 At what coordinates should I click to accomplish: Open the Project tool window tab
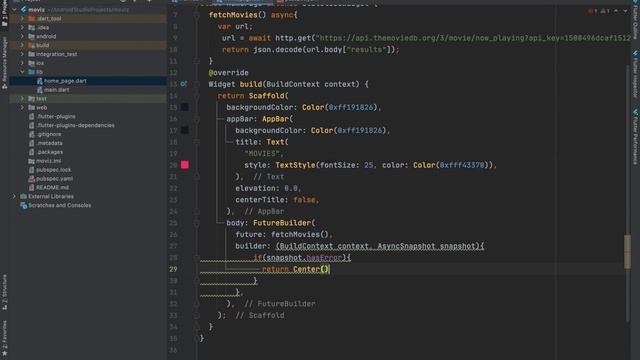(4, 14)
